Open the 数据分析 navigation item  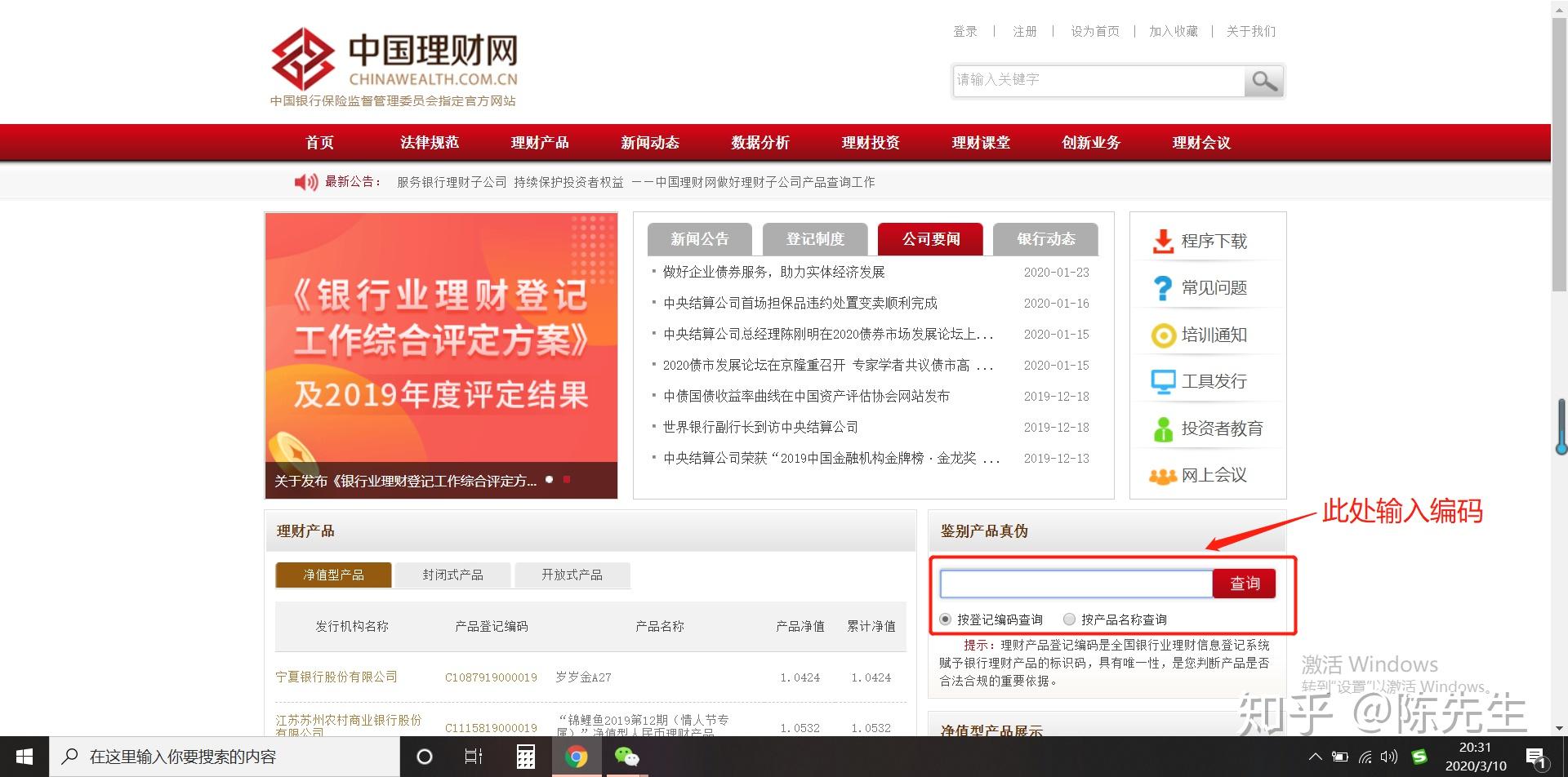[760, 143]
